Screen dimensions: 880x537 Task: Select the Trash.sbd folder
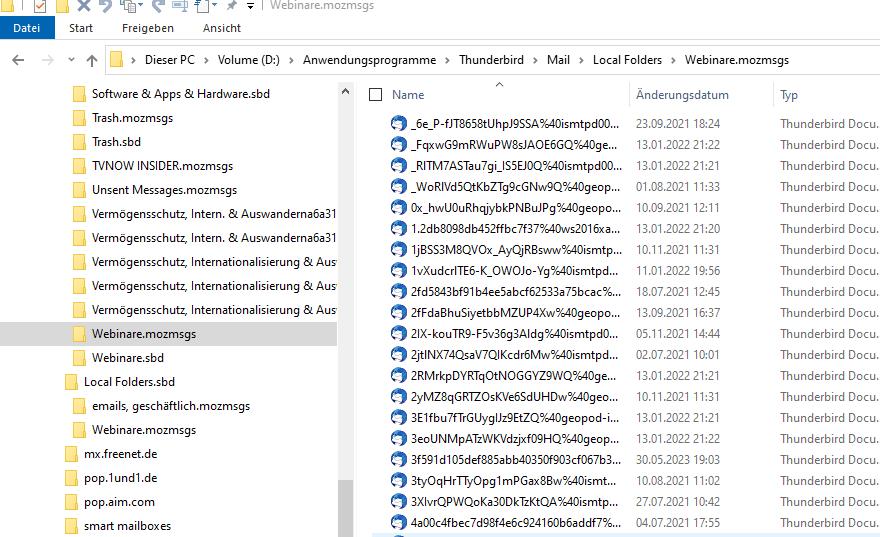[x=116, y=142]
